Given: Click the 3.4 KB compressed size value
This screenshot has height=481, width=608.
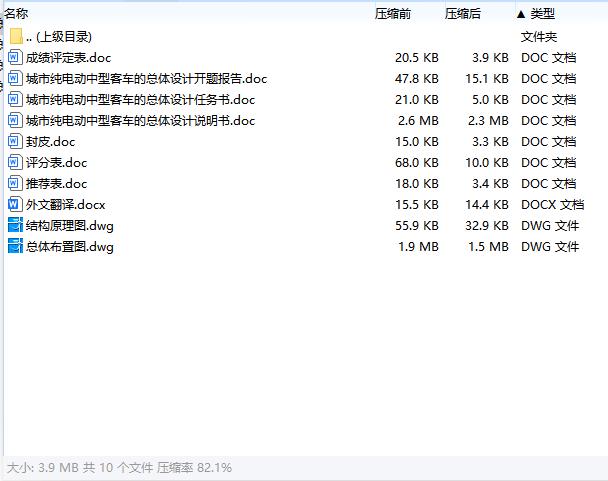Looking at the screenshot, I should [490, 183].
